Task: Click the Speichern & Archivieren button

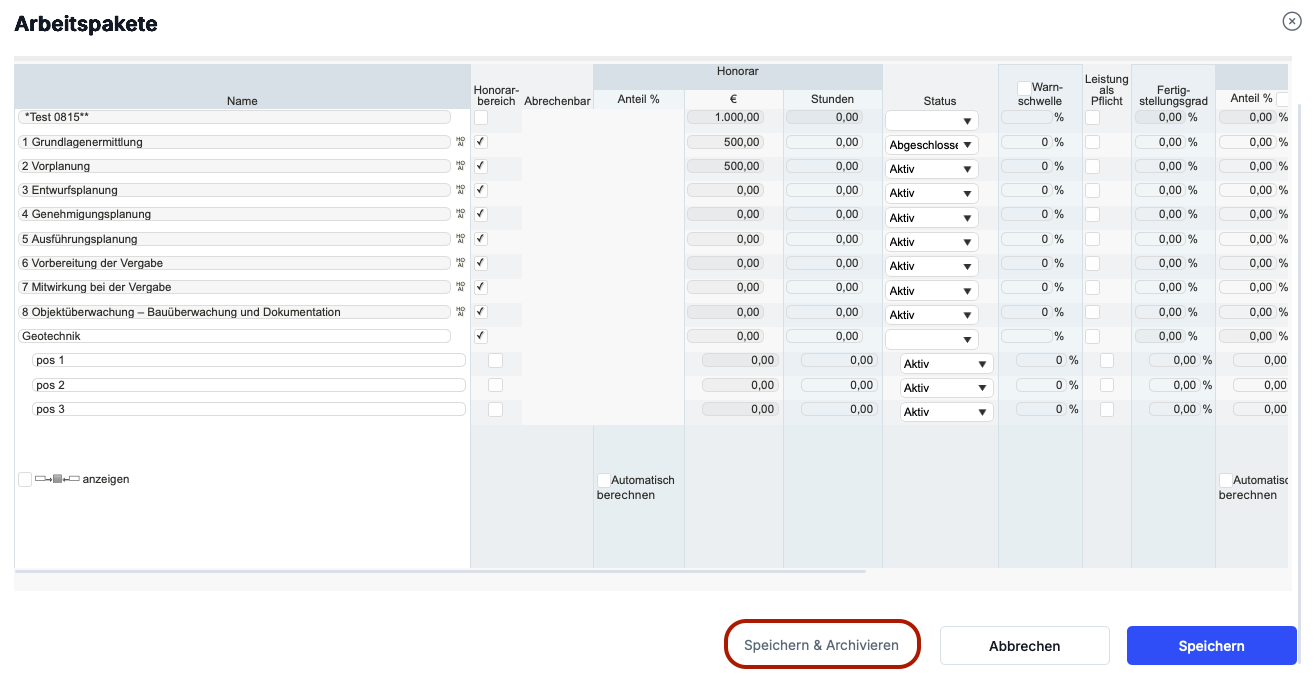Action: click(x=821, y=645)
